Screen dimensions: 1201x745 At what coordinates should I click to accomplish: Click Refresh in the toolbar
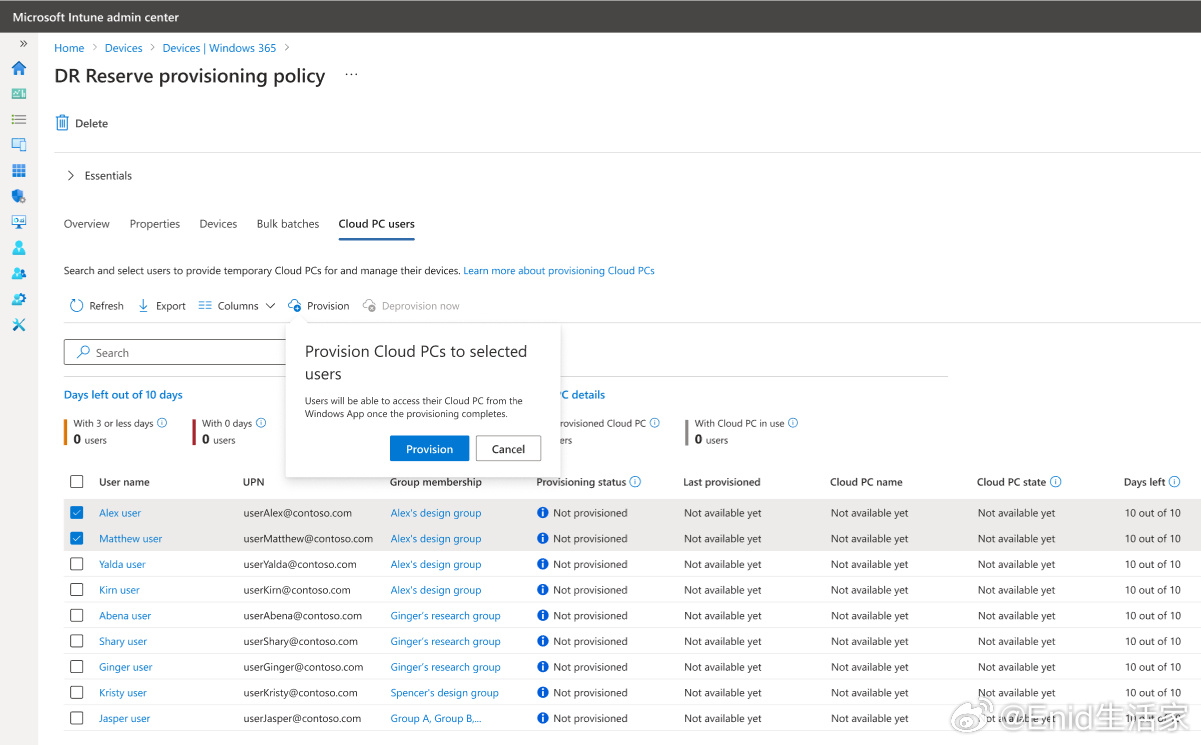pyautogui.click(x=96, y=306)
